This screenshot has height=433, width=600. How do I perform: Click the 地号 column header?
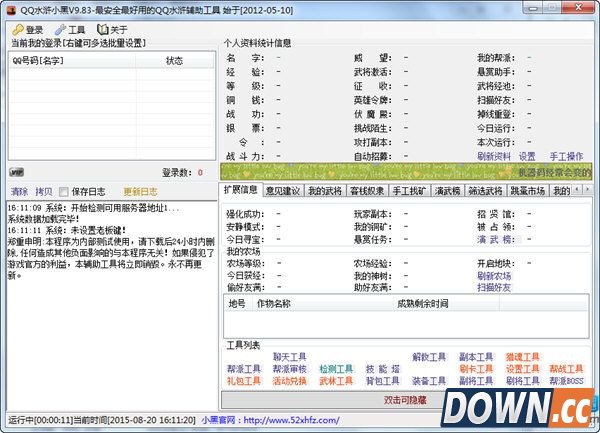tap(237, 304)
